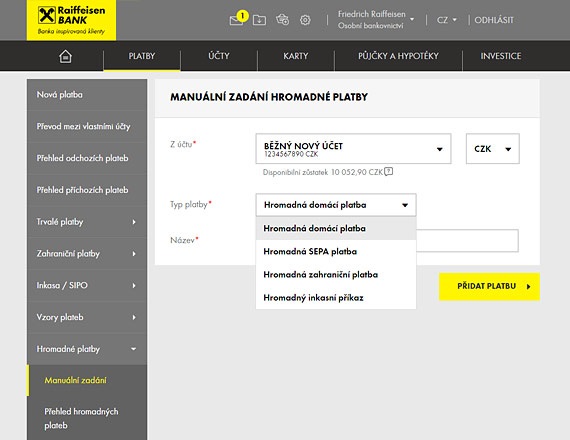Click the help icon next to available balance
The image size is (570, 440).
[389, 171]
